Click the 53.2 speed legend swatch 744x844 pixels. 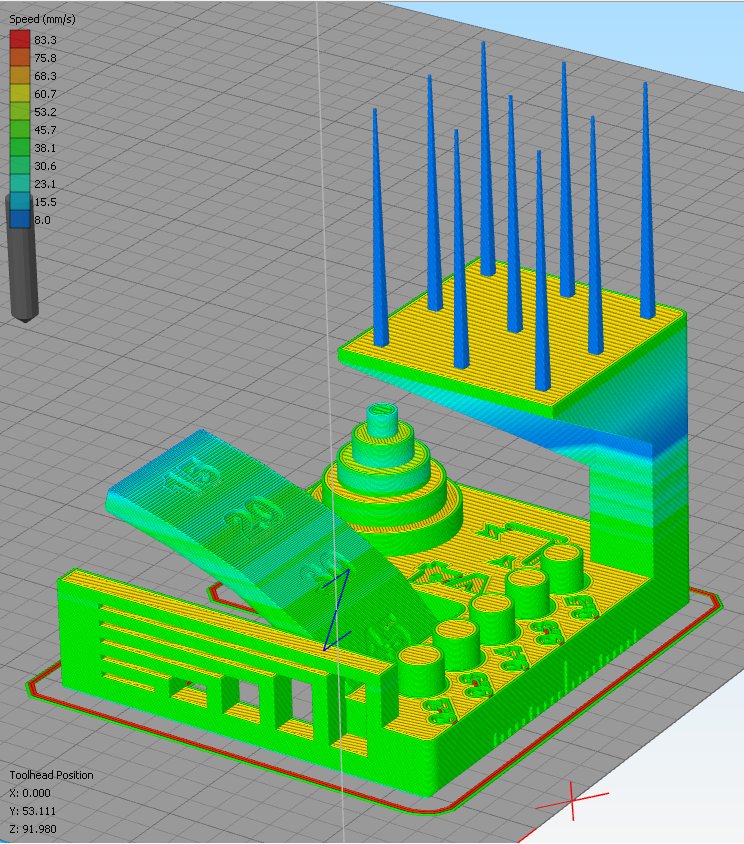(20, 111)
